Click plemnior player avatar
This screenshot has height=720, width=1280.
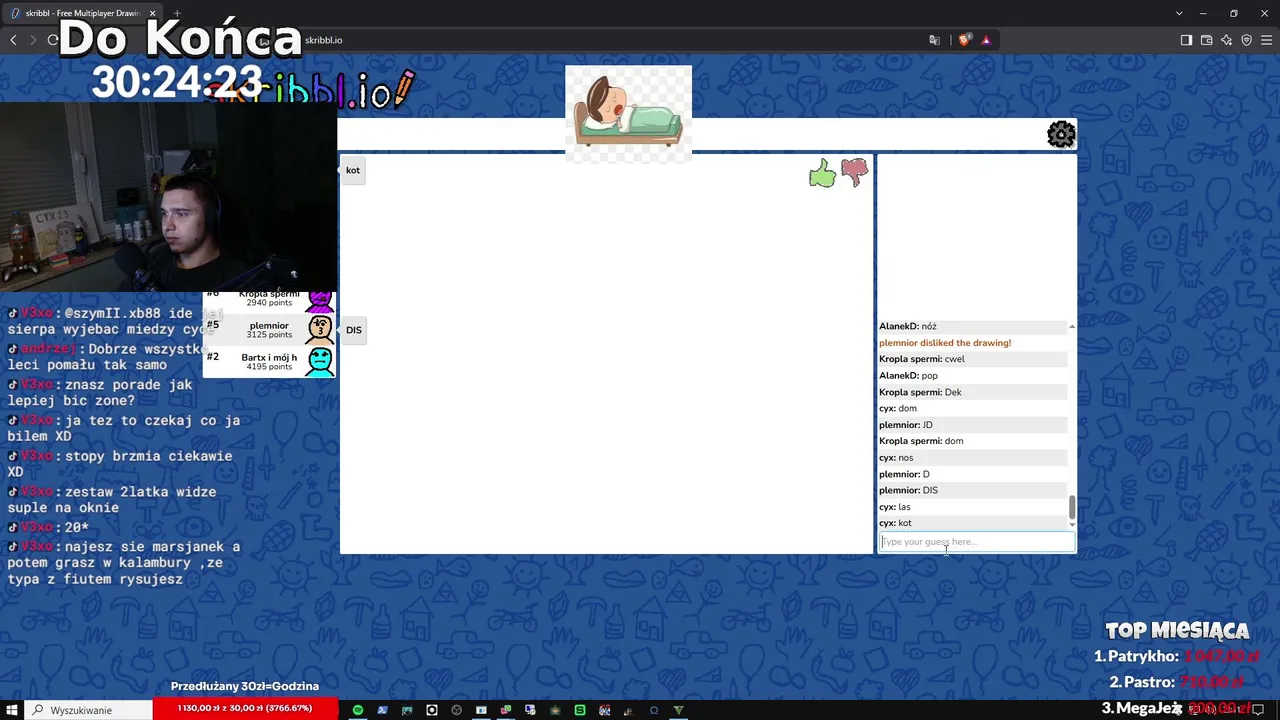pyautogui.click(x=320, y=329)
